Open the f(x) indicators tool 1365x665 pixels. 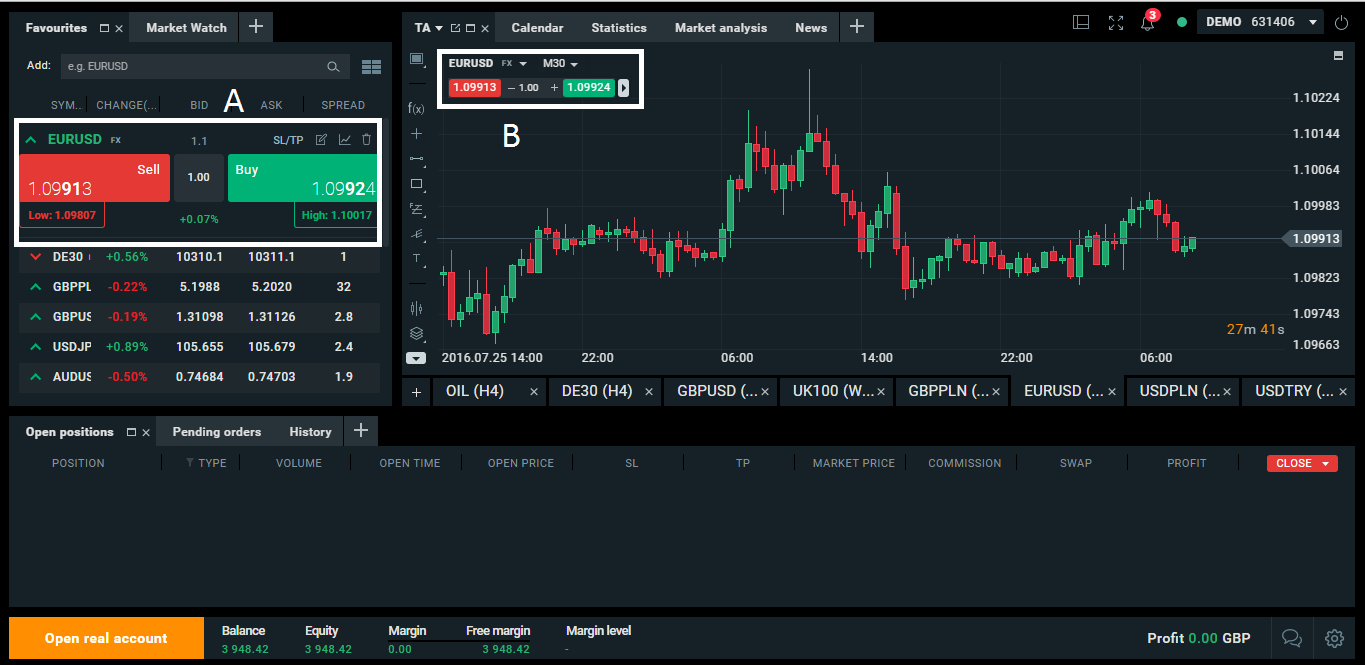416,108
